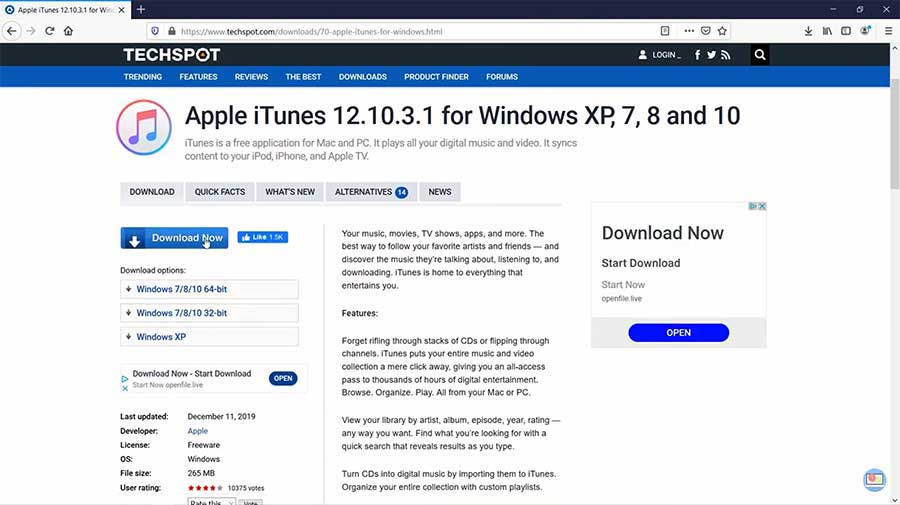Switch to QUICK FACTS tab
This screenshot has height=505, width=900.
point(220,192)
